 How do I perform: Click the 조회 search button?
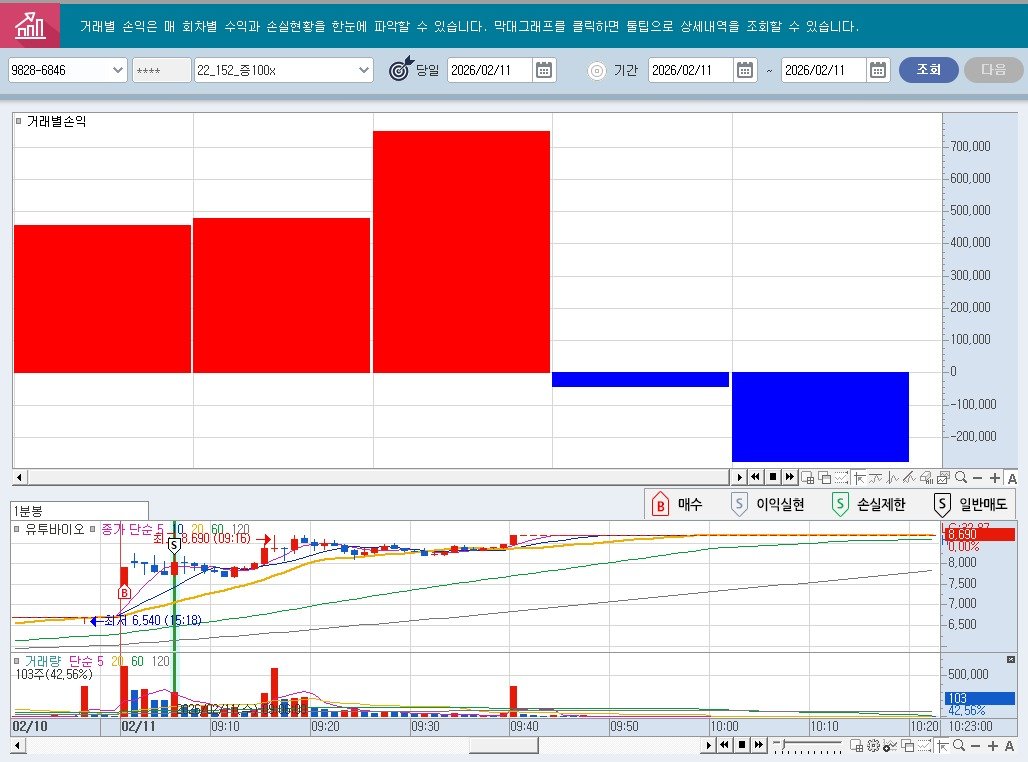click(x=928, y=70)
